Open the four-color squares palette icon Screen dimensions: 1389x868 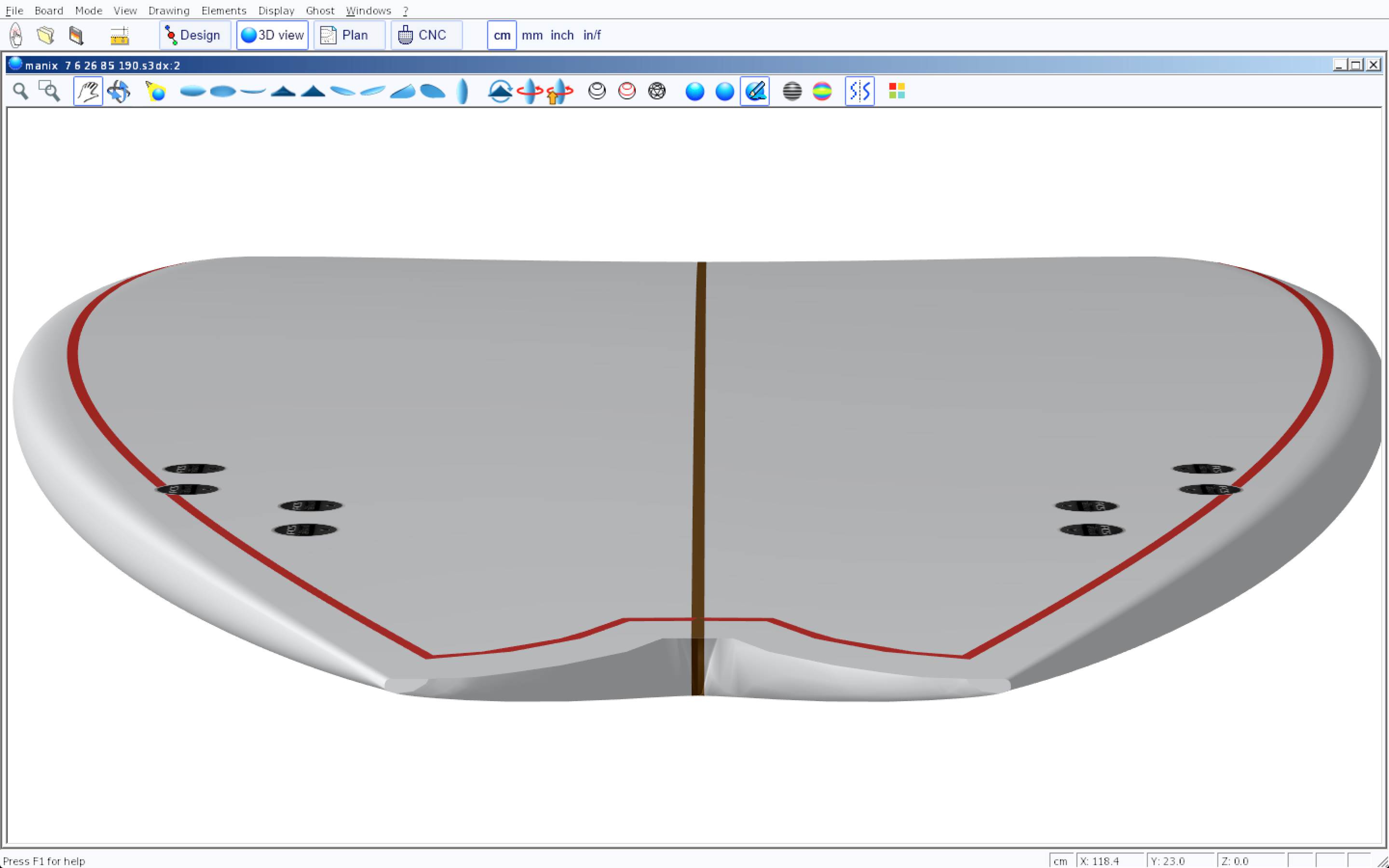[x=897, y=91]
